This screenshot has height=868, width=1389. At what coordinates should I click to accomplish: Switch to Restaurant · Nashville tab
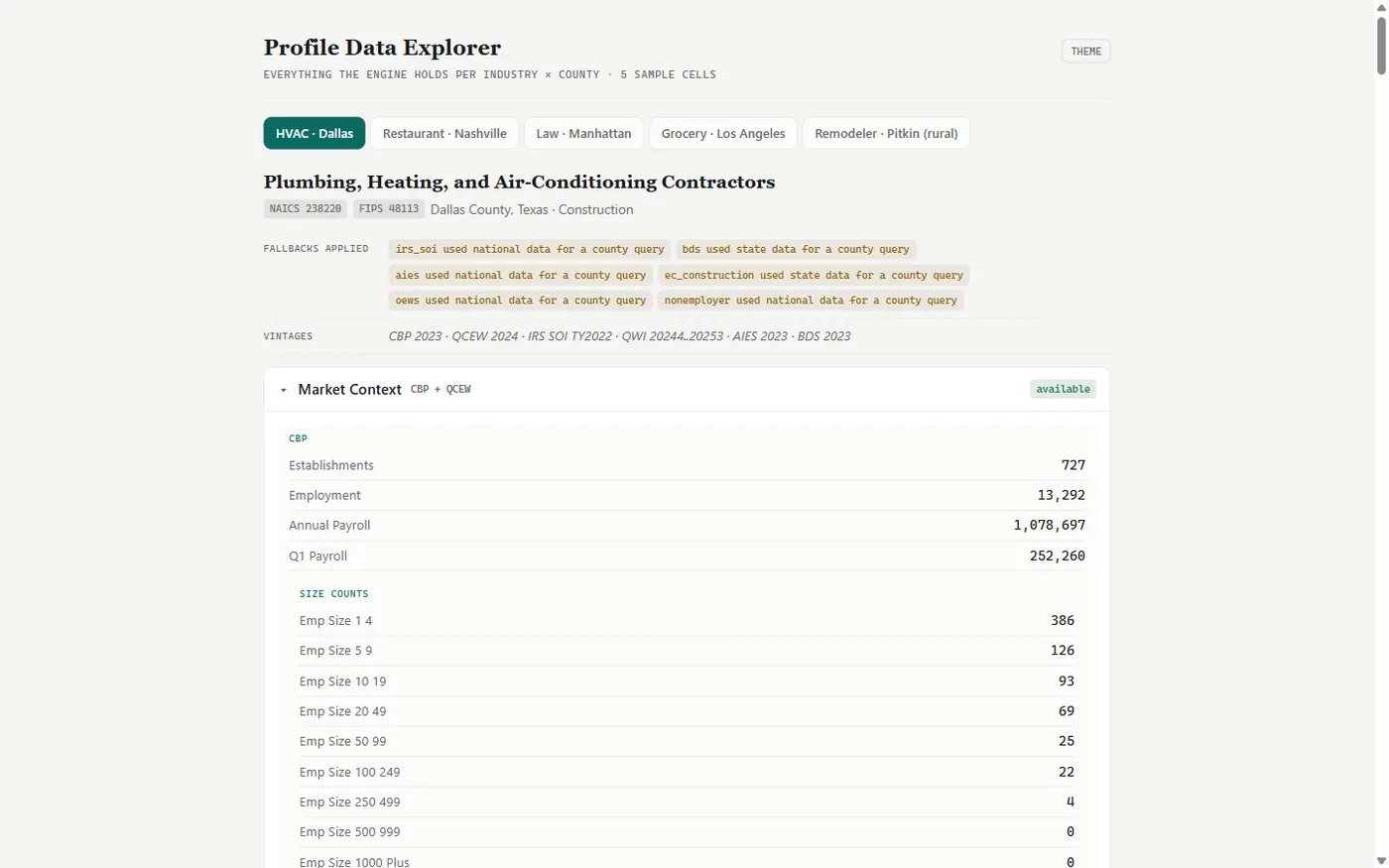tap(444, 133)
